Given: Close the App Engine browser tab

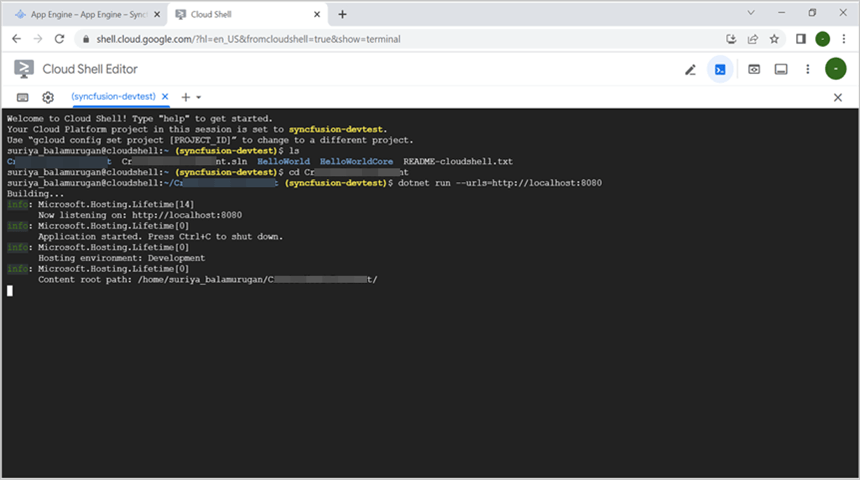Looking at the screenshot, I should pos(157,15).
